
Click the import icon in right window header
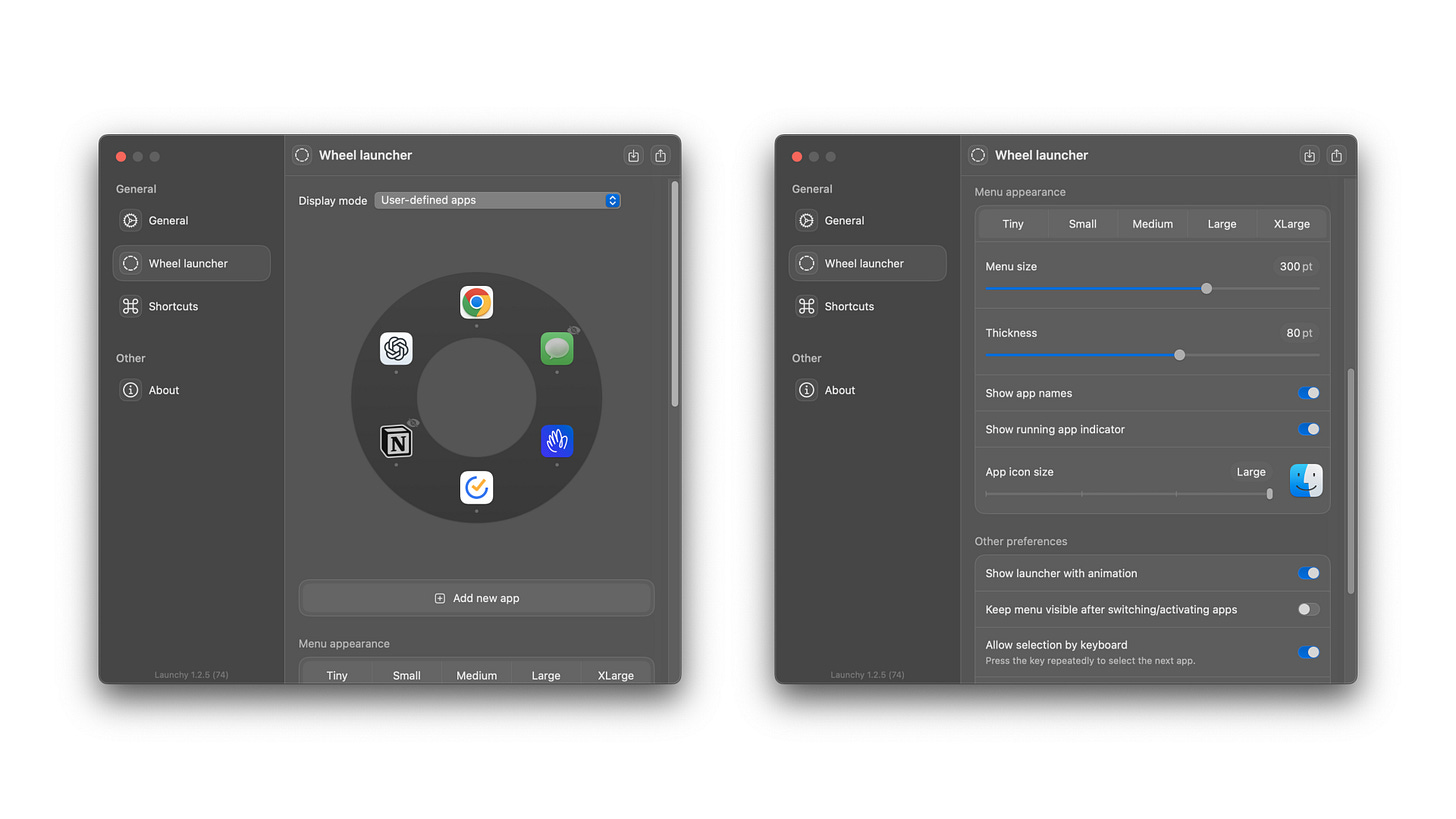(x=1309, y=155)
